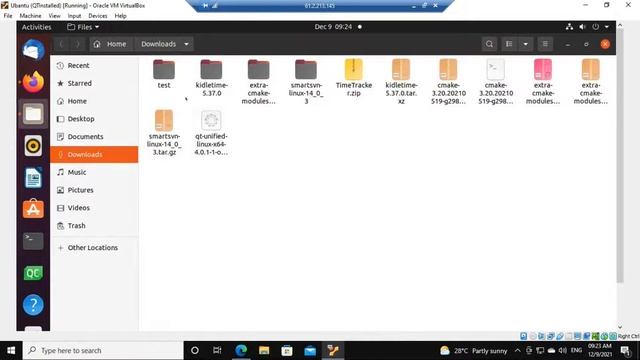The image size is (640, 360).
Task: Open the Thunderbird mail dock icon
Action: [x=33, y=50]
